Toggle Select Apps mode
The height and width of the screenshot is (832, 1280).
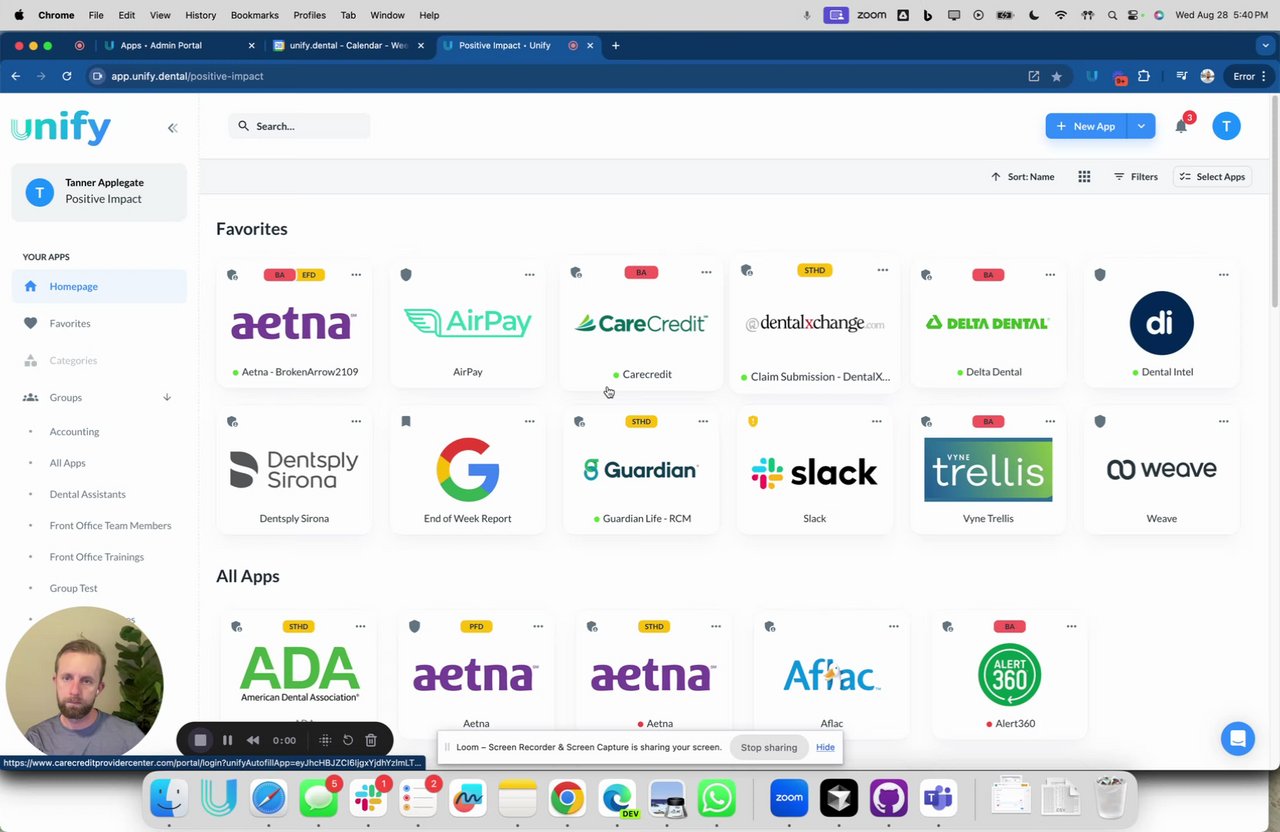coord(1212,177)
